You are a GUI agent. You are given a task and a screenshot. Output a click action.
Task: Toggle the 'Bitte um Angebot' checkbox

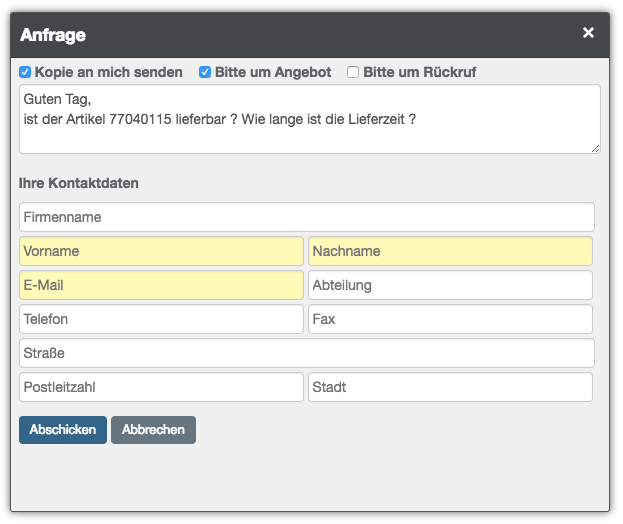[x=205, y=72]
